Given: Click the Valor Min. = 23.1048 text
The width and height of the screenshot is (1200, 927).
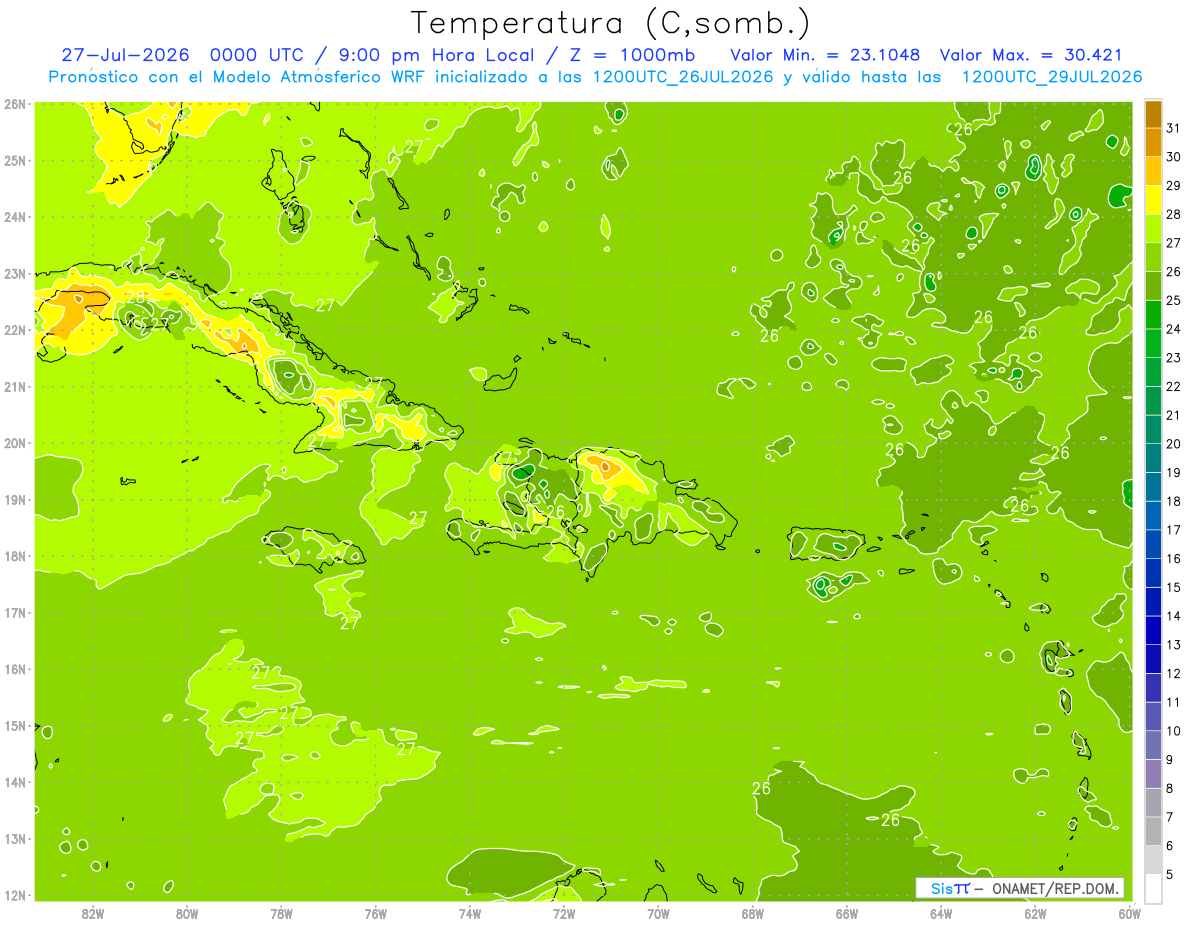Looking at the screenshot, I should 826,54.
